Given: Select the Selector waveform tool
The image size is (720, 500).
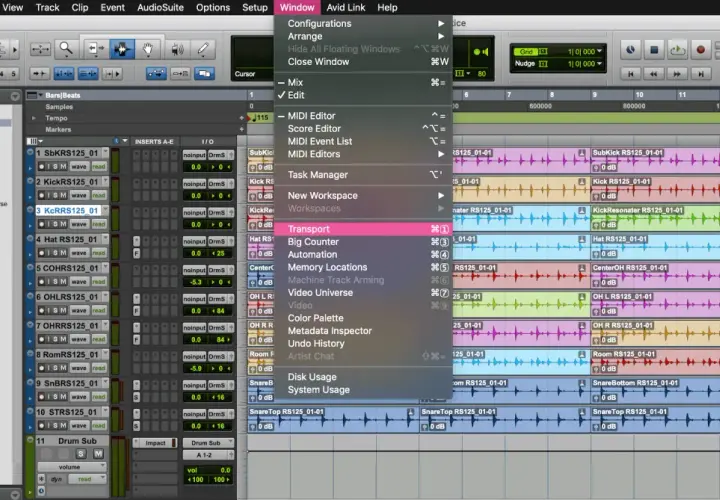Looking at the screenshot, I should click(x=122, y=49).
